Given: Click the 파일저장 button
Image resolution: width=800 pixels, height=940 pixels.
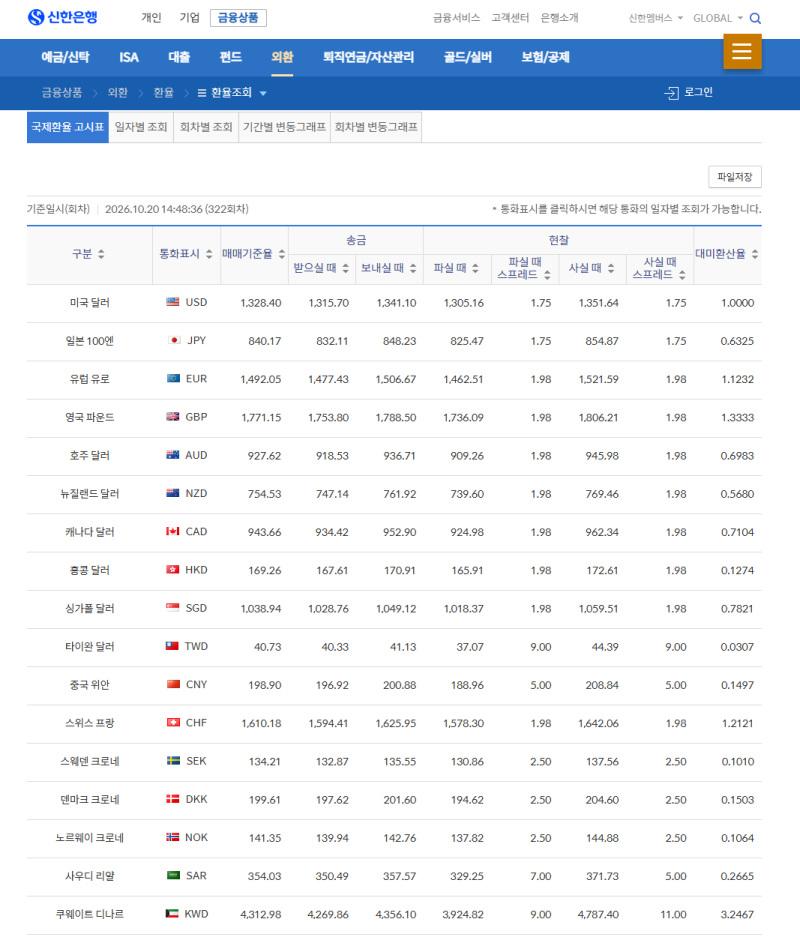Looking at the screenshot, I should coord(735,177).
